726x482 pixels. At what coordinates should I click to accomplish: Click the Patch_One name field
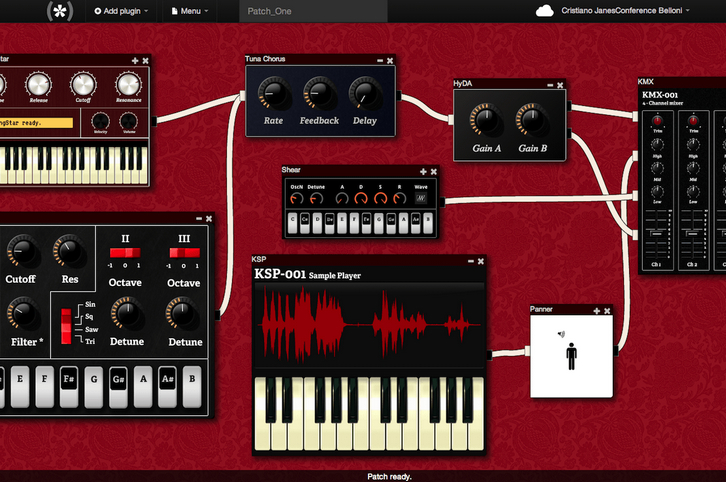[x=312, y=11]
